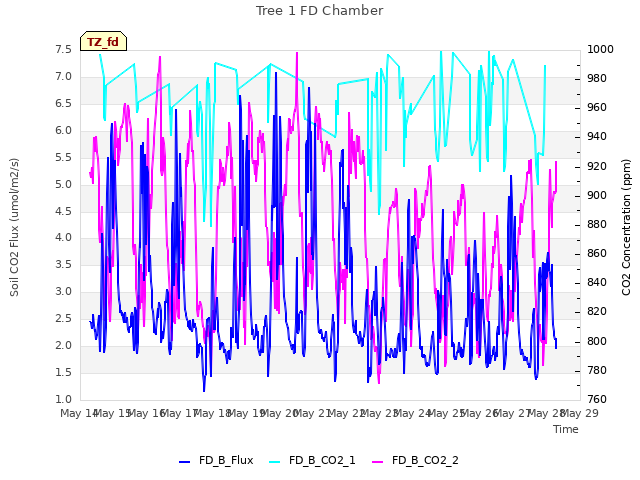Click the May 29 x-axis tick label
This screenshot has height=480, width=640.
click(x=580, y=413)
